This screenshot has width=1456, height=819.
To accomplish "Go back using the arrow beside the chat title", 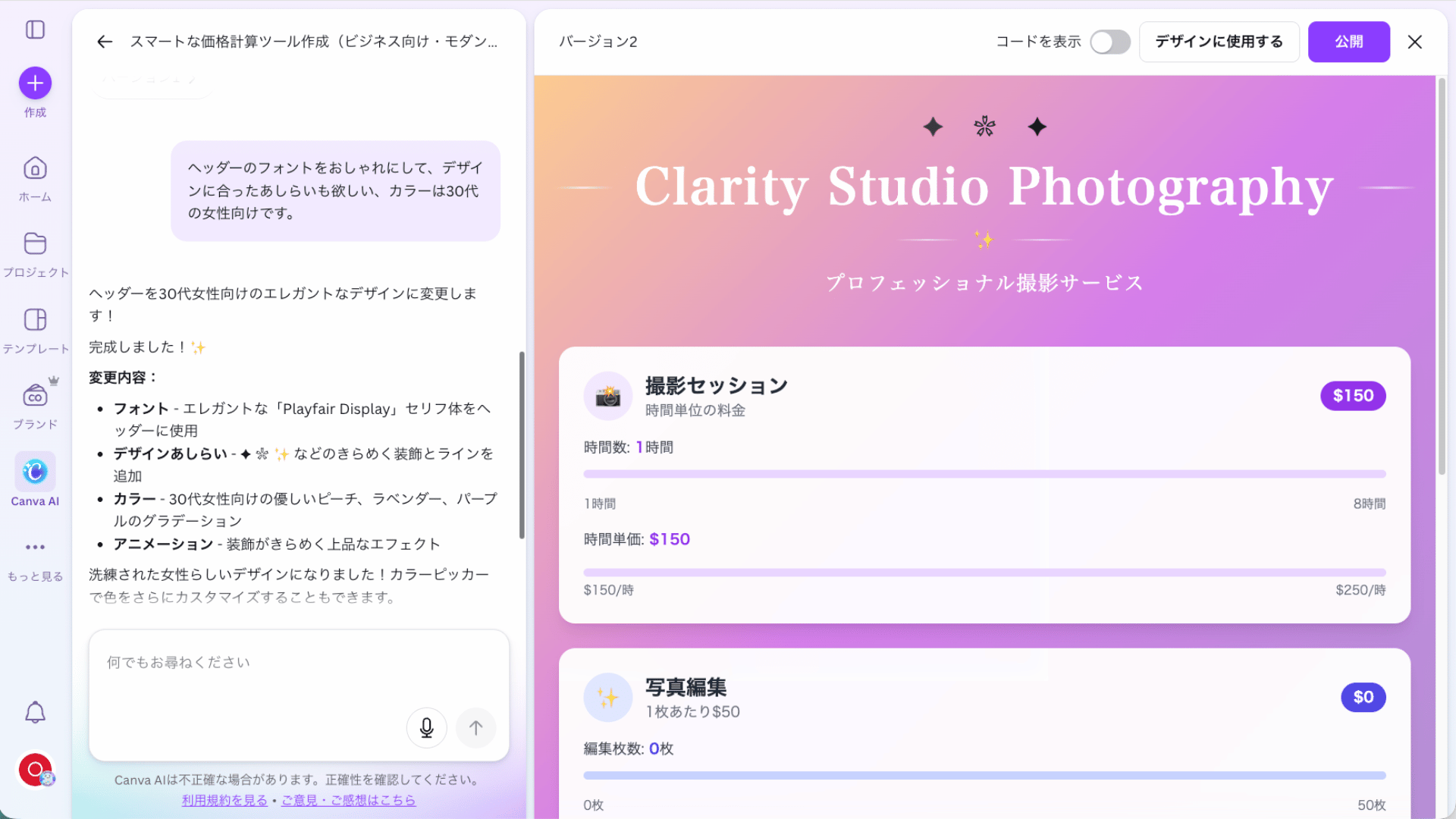I will (104, 42).
